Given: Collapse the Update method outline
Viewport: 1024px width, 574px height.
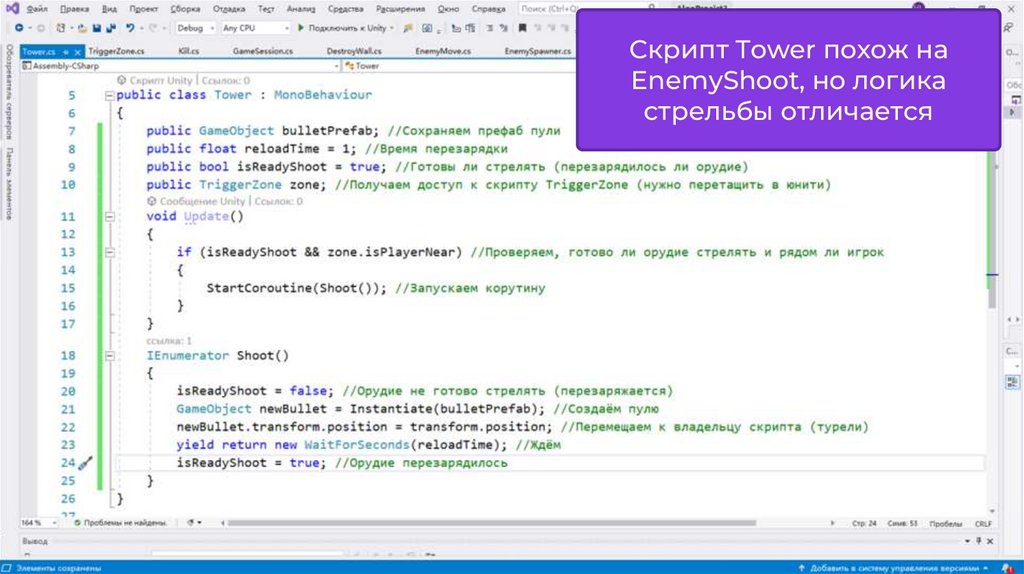Looking at the screenshot, I should tap(109, 217).
